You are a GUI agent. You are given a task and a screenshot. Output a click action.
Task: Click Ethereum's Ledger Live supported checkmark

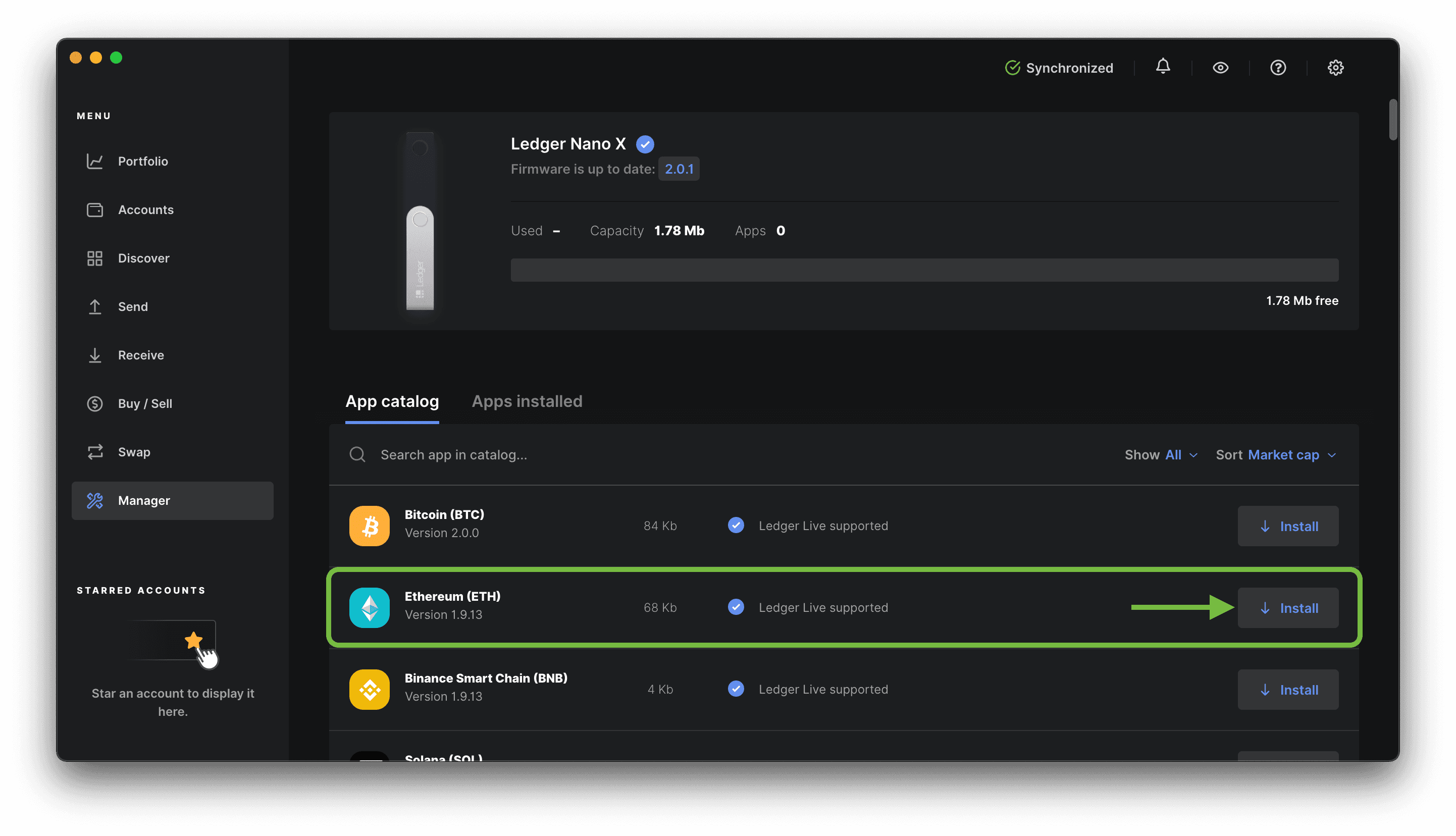(736, 607)
